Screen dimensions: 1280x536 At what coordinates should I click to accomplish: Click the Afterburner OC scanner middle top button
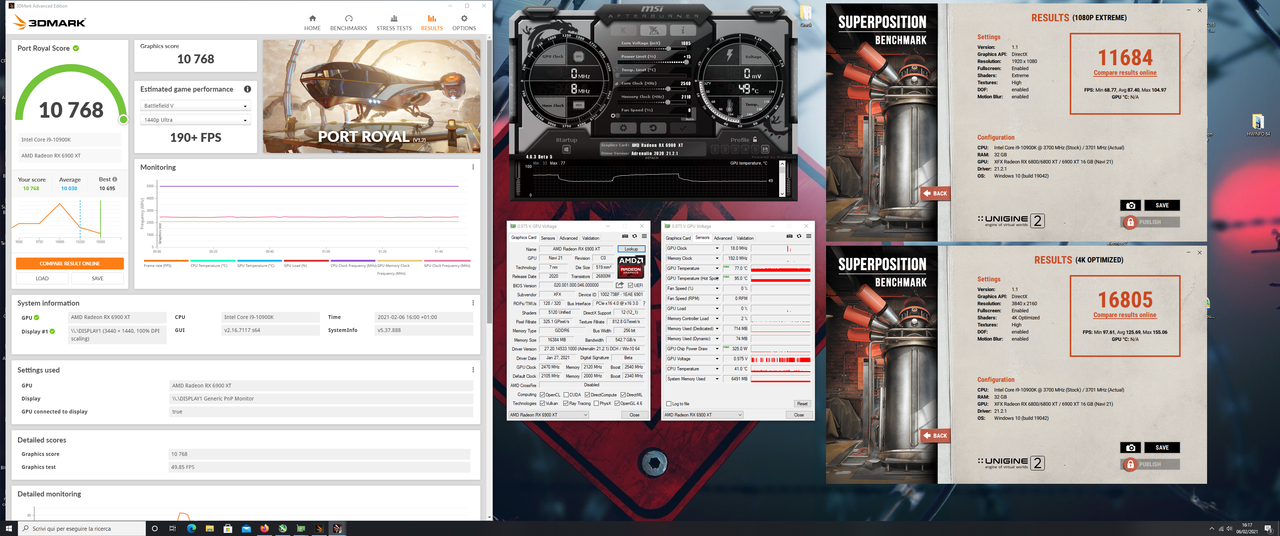pyautogui.click(x=653, y=30)
